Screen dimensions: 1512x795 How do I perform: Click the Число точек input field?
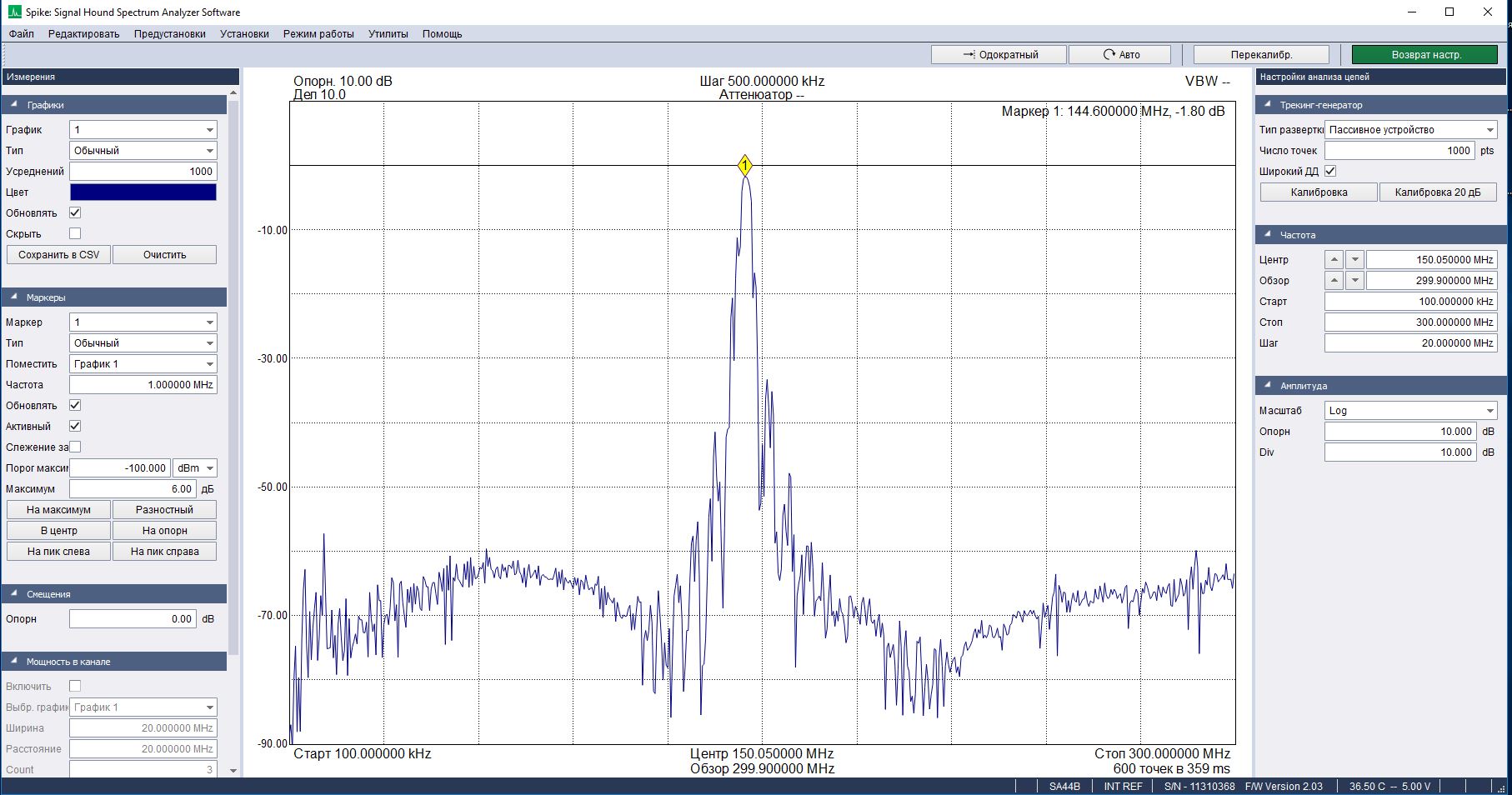[1399, 151]
